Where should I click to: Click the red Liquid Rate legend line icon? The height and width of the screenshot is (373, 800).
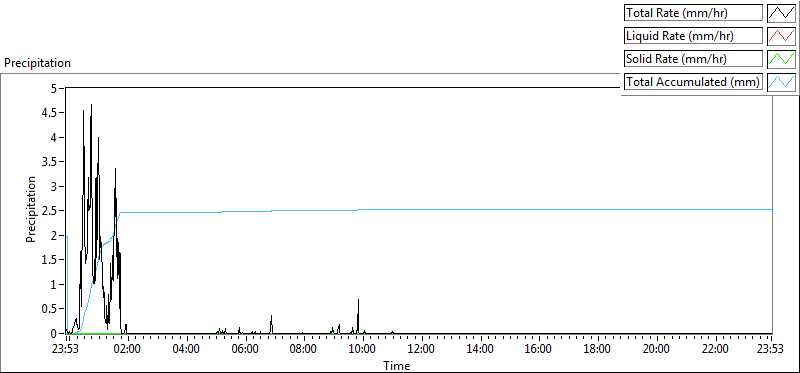782,36
